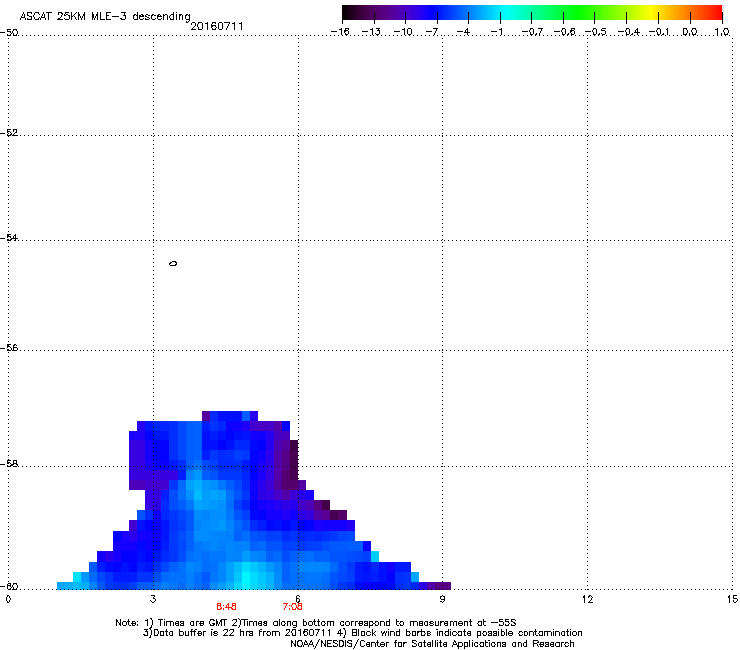Select the color bar label '-0.4'
The width and height of the screenshot is (740, 650).
pos(628,32)
